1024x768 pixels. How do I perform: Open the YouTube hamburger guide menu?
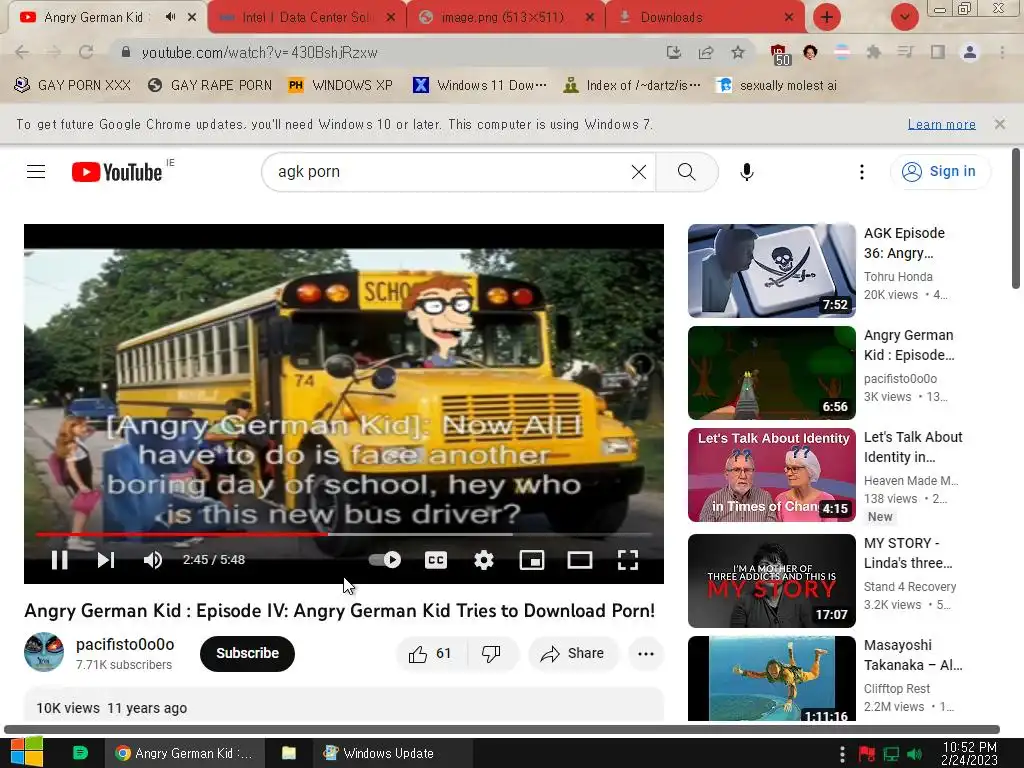36,172
